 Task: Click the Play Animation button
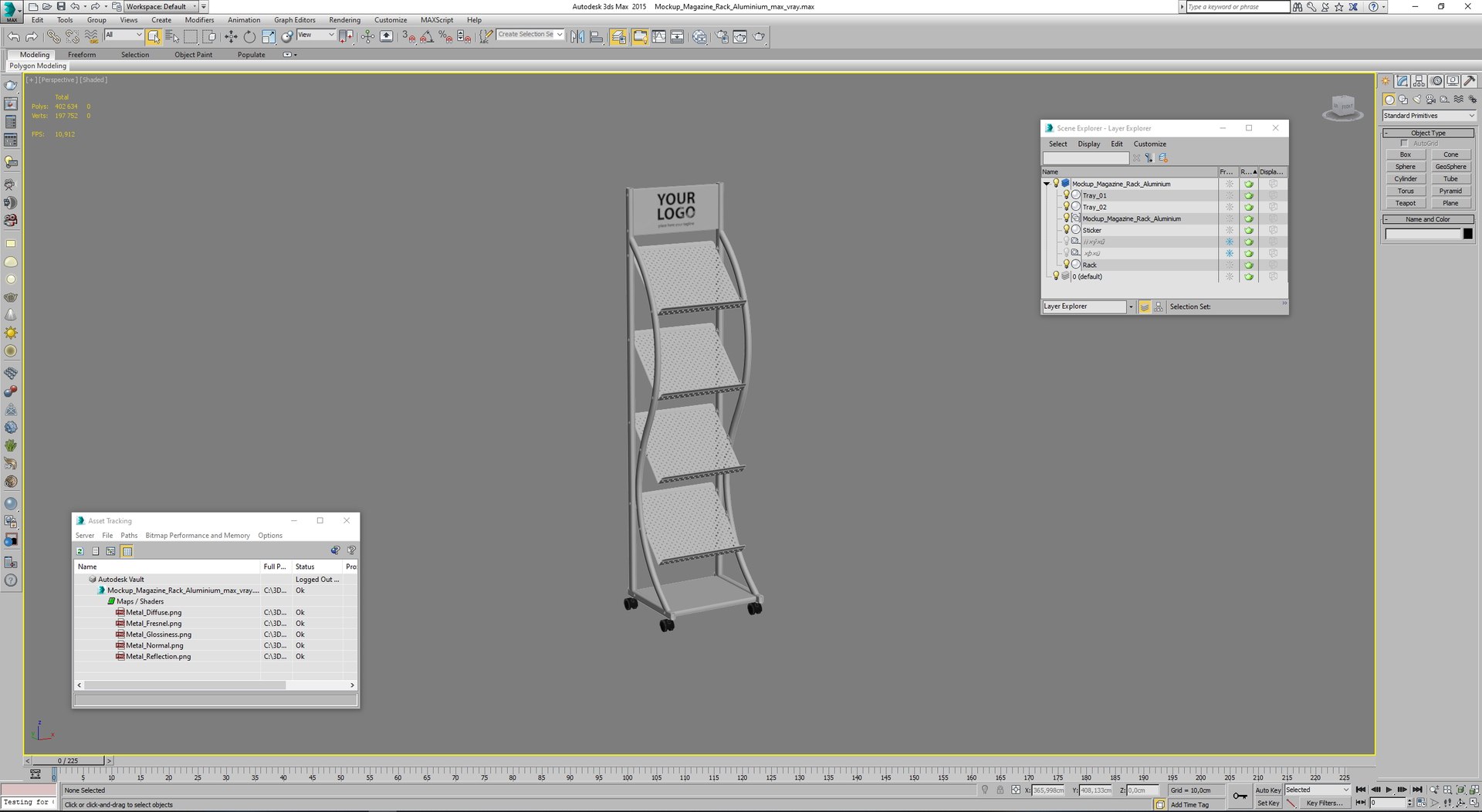[1389, 790]
